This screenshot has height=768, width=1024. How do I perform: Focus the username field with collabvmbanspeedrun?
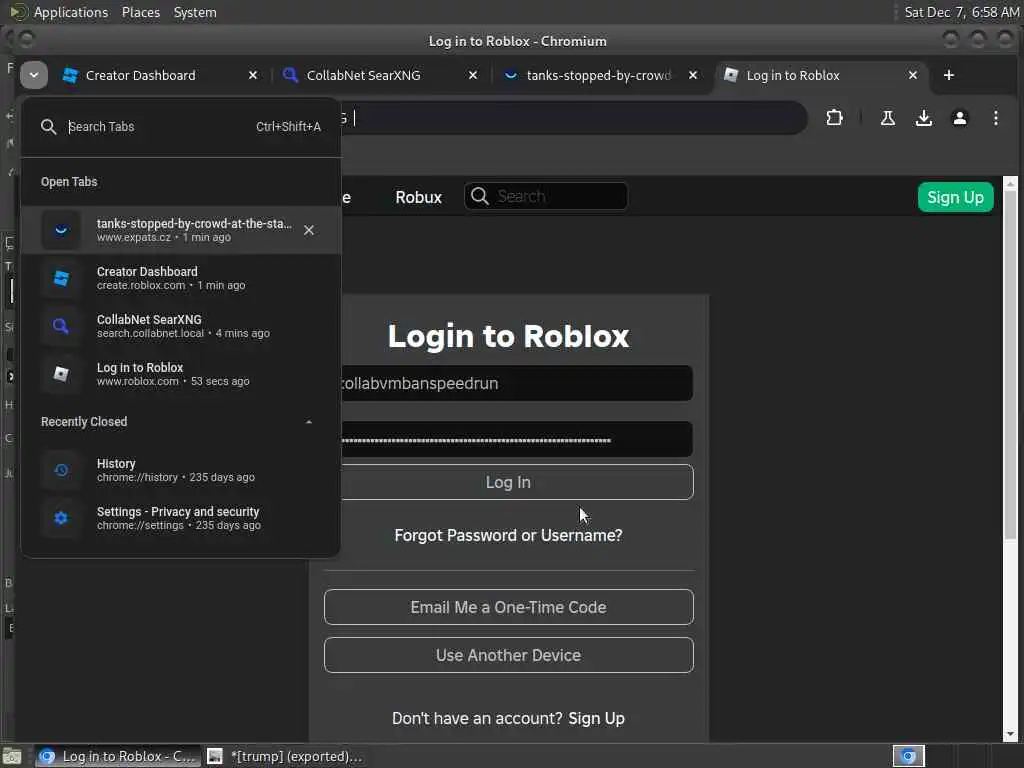(x=516, y=383)
